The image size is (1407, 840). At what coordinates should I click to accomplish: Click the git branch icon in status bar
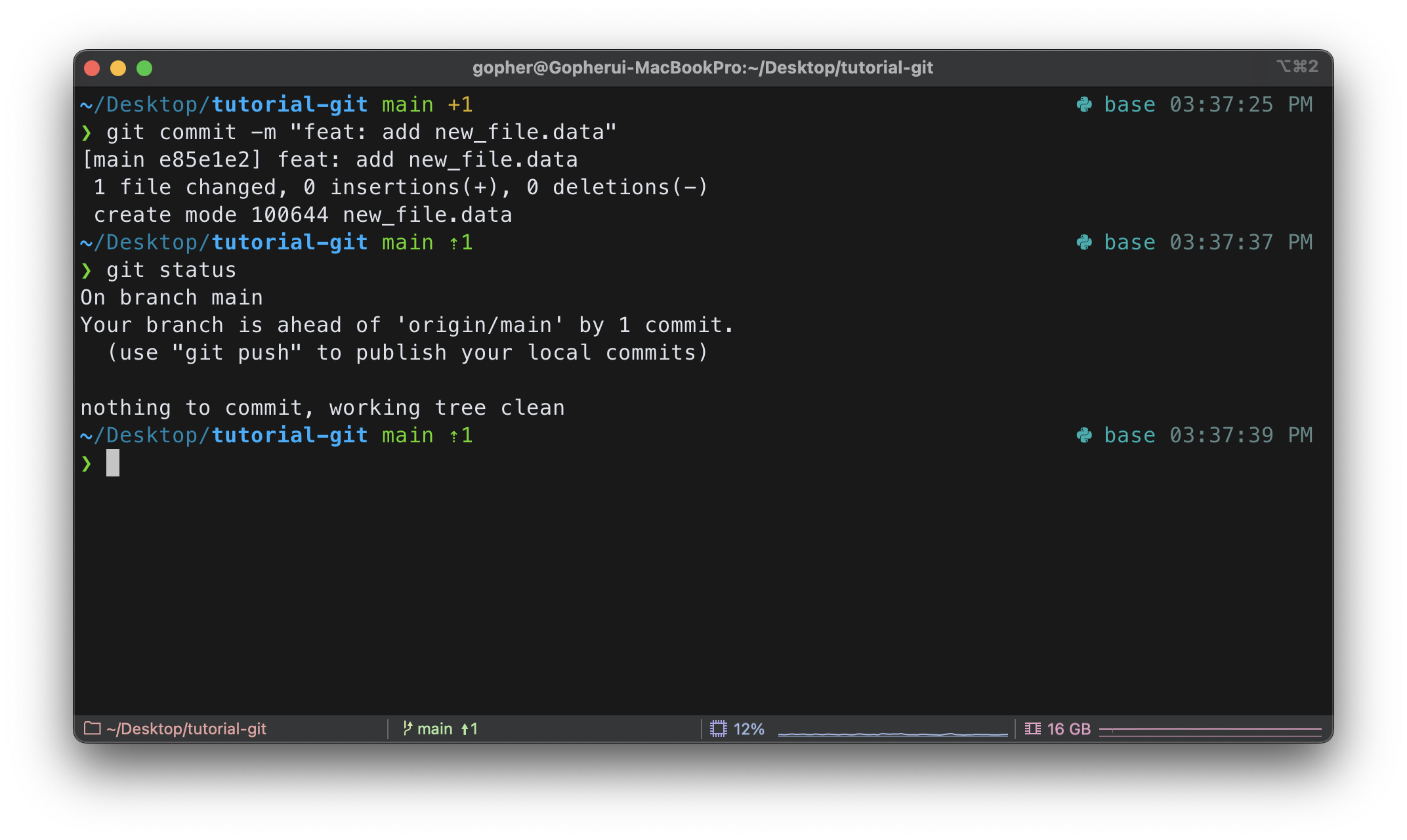coord(408,728)
